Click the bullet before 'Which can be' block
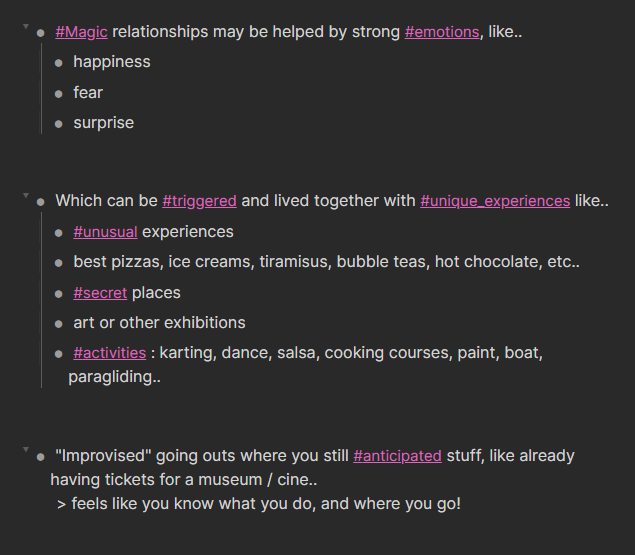The height and width of the screenshot is (555, 635). (x=40, y=202)
